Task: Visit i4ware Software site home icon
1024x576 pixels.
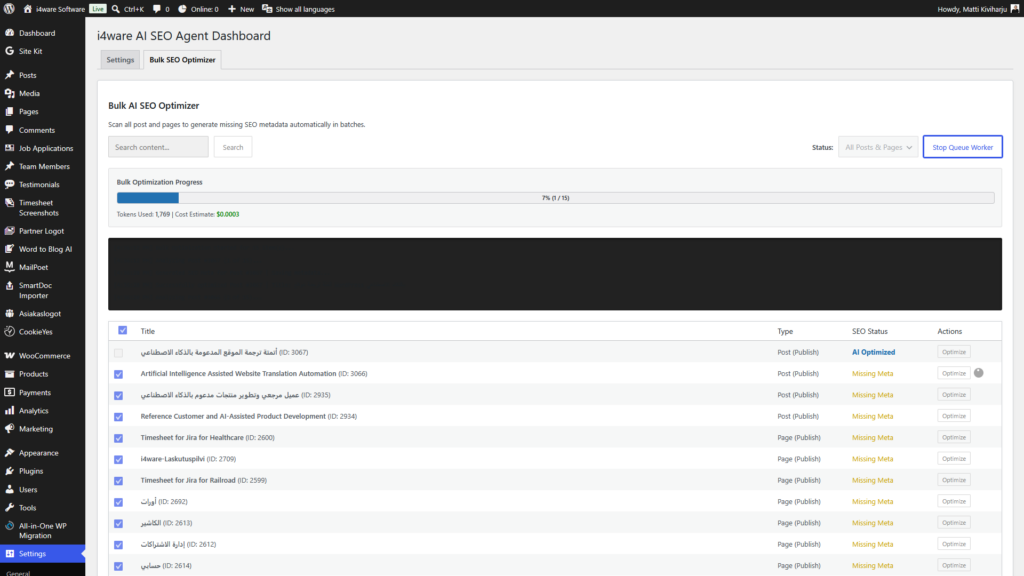Action: pos(27,9)
